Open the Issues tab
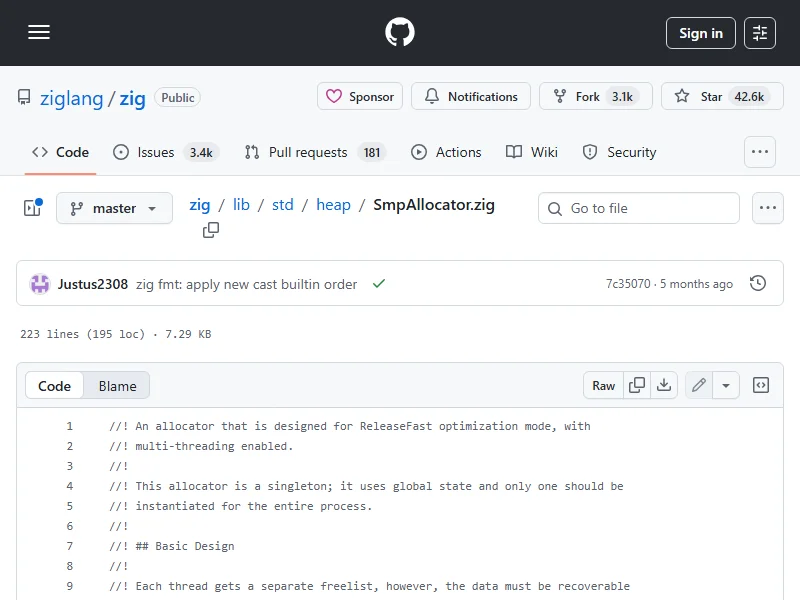The height and width of the screenshot is (600, 800). tap(164, 152)
